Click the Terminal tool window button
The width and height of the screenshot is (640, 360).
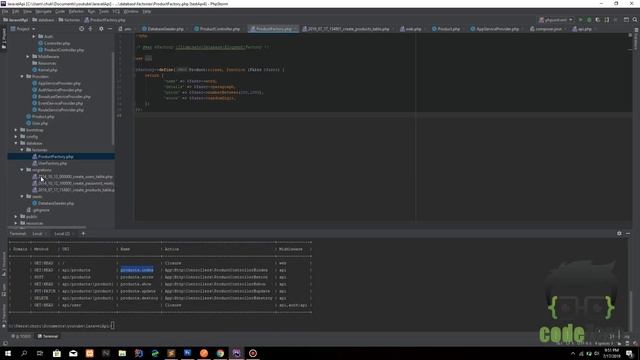48,336
